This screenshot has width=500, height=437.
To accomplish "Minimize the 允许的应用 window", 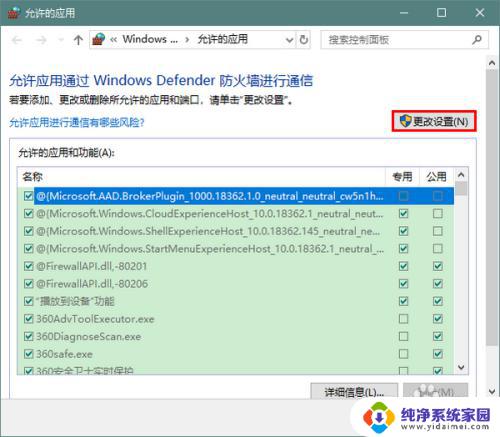I will pos(404,13).
